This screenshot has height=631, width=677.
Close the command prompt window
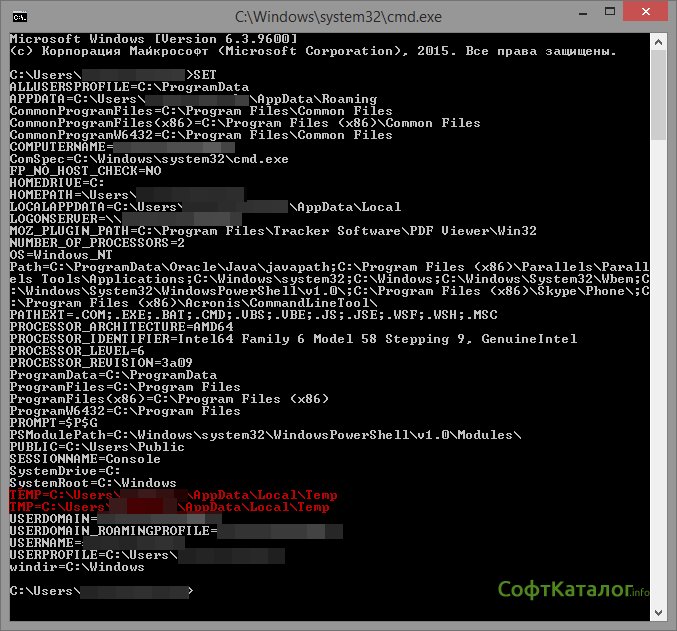(647, 14)
